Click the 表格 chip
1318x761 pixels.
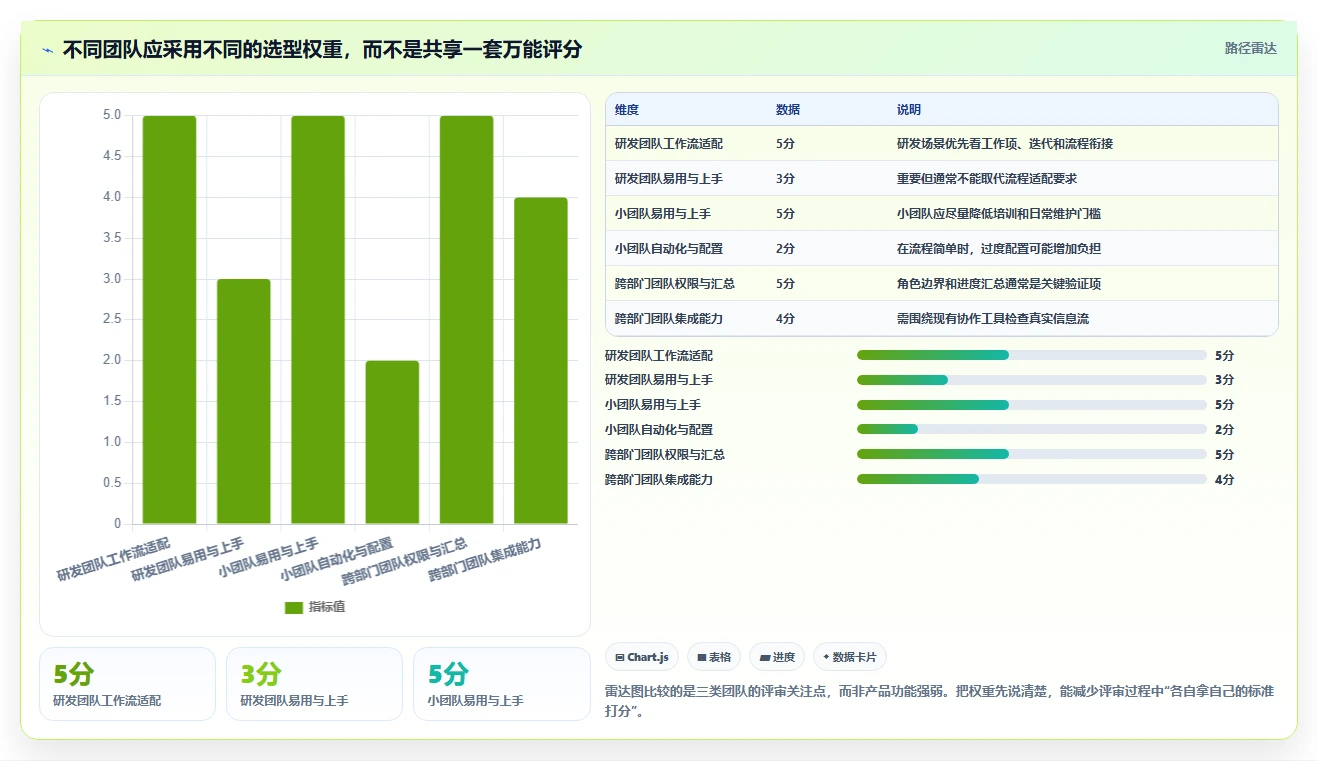pyautogui.click(x=714, y=657)
